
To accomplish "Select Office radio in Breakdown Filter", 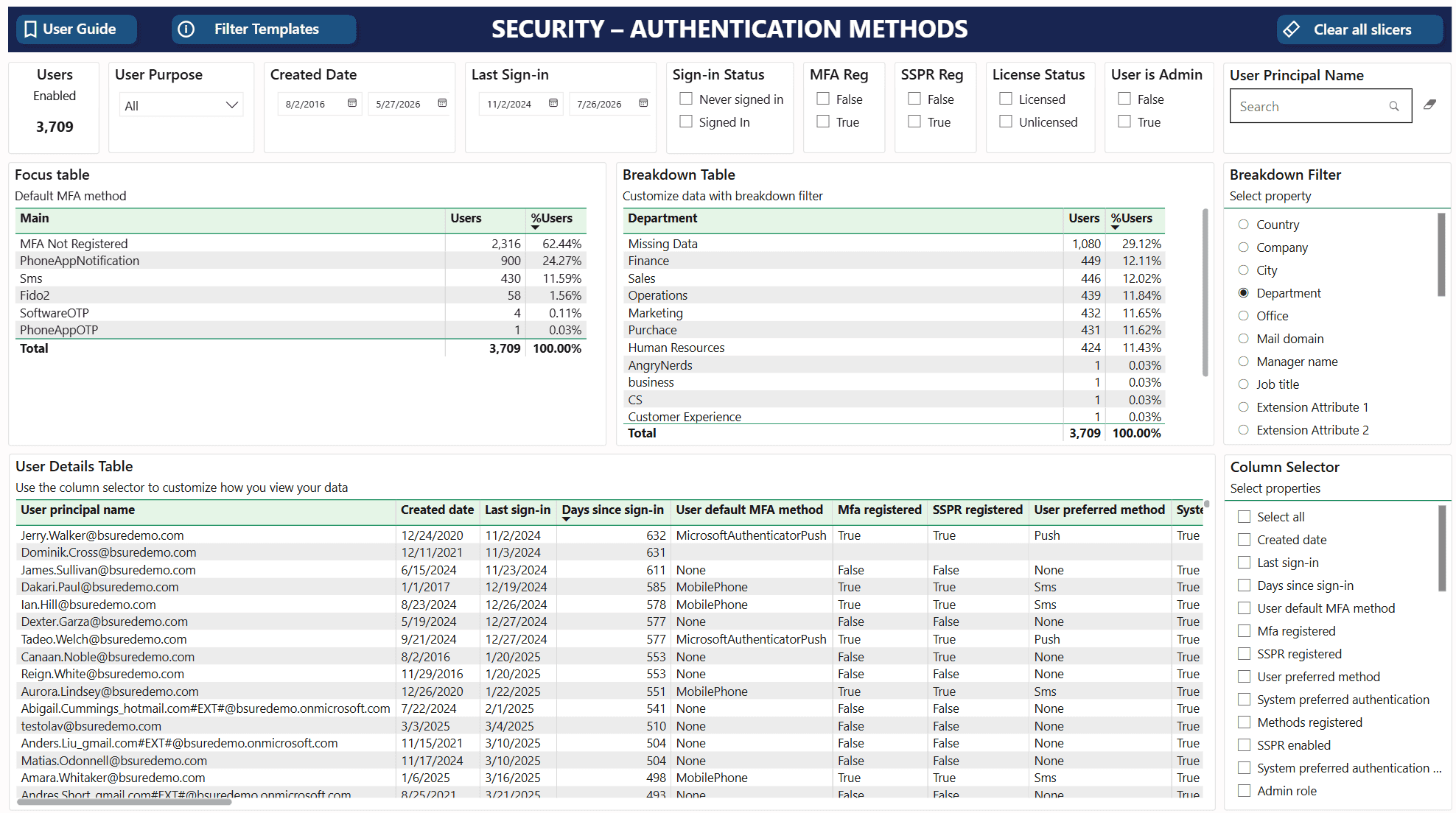I will tap(1244, 316).
